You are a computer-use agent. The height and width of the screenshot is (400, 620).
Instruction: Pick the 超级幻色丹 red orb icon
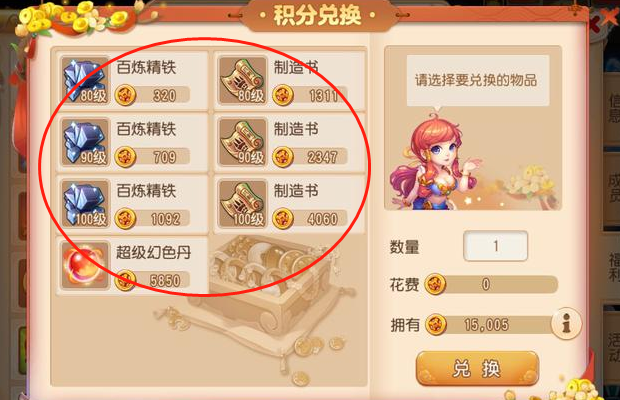(x=85, y=265)
